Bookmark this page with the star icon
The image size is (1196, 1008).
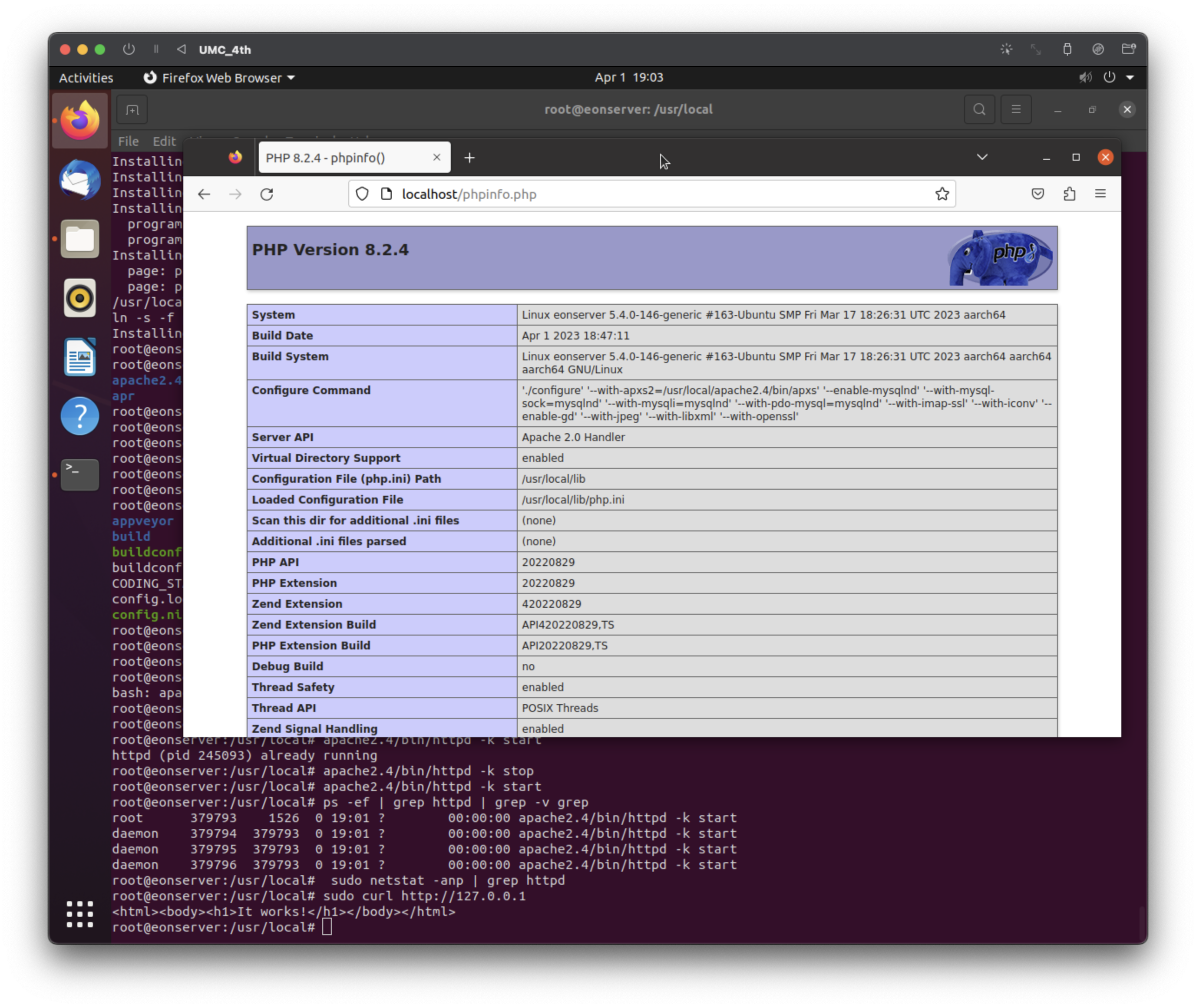[x=942, y=194]
